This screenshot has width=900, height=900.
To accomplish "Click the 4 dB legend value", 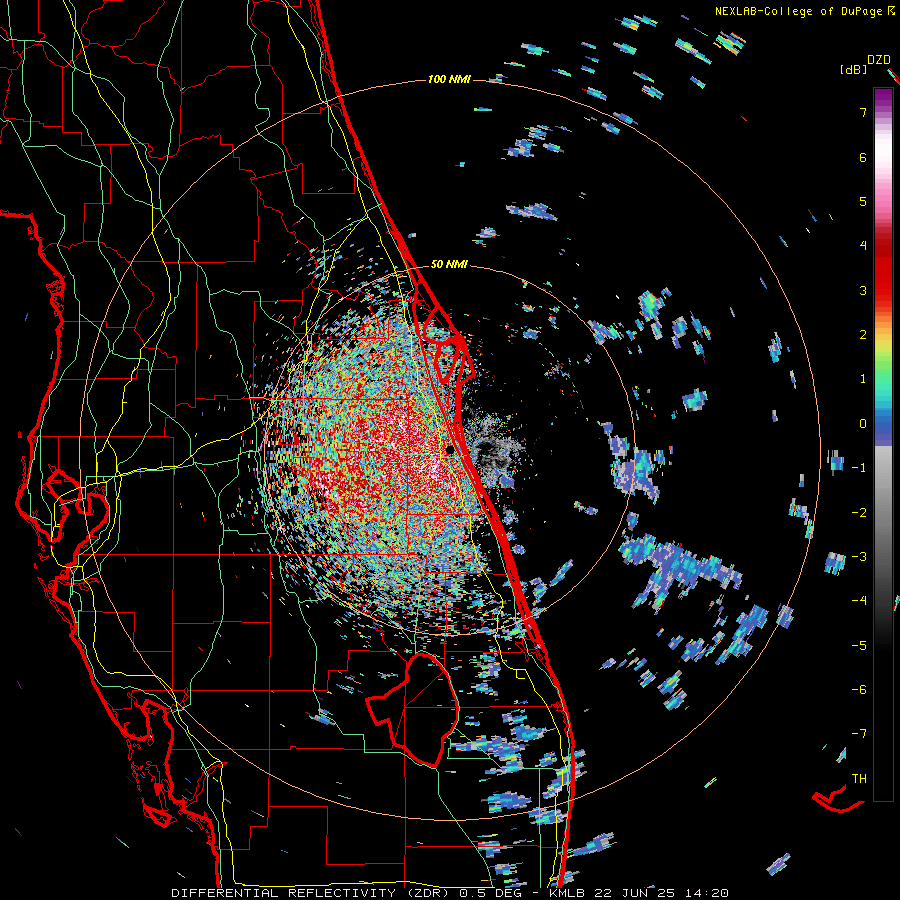I will click(863, 246).
